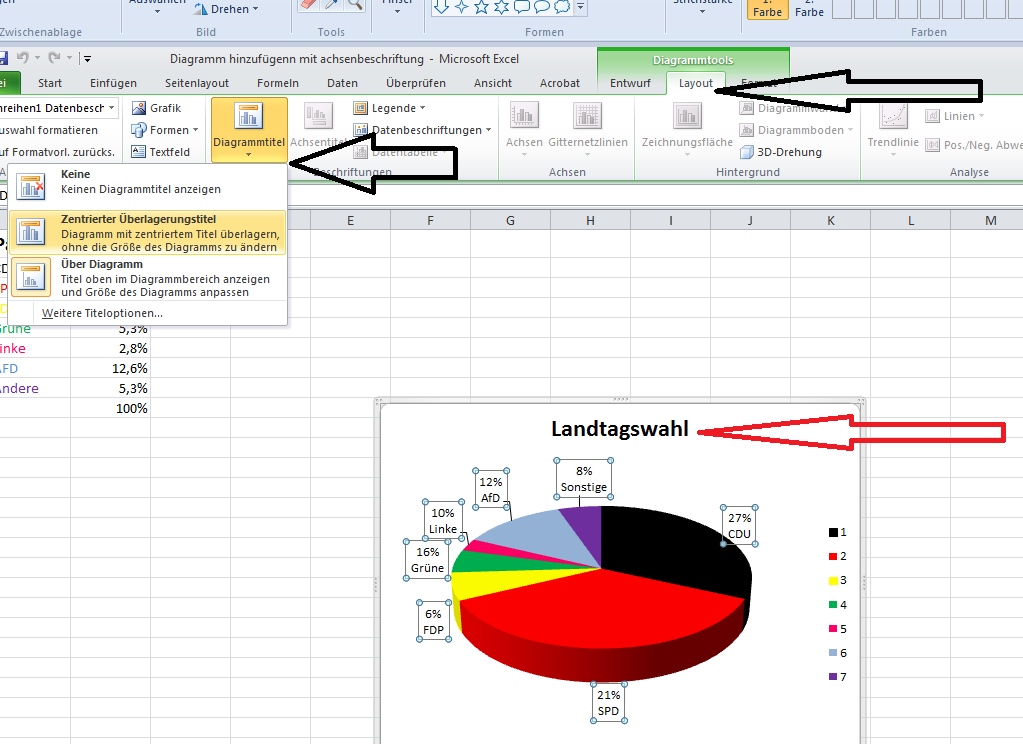Click the black legend swatch for series 1

[x=831, y=532]
